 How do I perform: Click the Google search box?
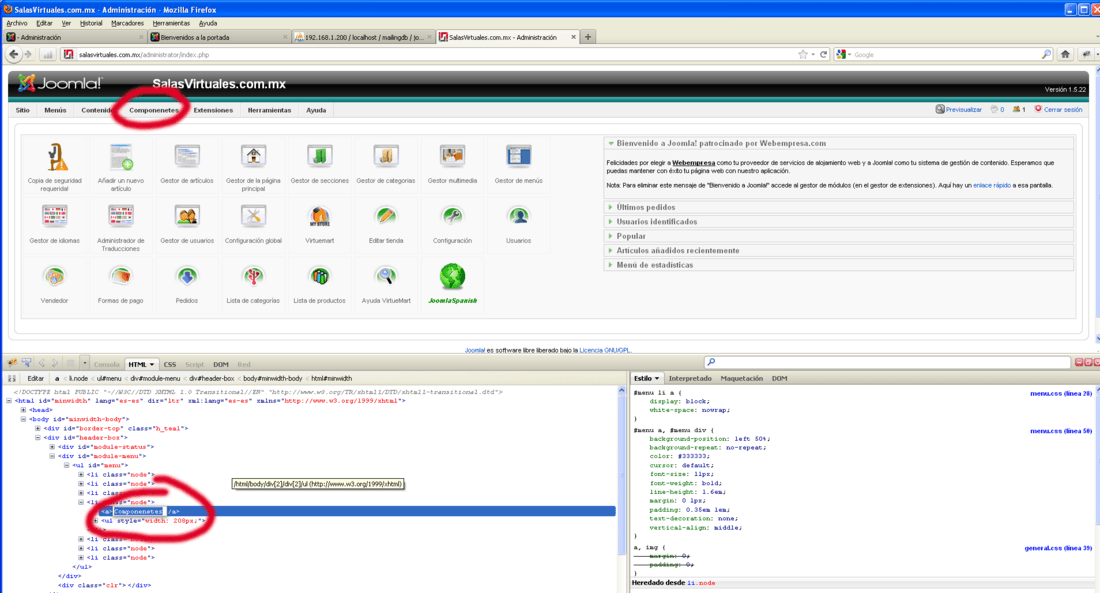pyautogui.click(x=944, y=54)
